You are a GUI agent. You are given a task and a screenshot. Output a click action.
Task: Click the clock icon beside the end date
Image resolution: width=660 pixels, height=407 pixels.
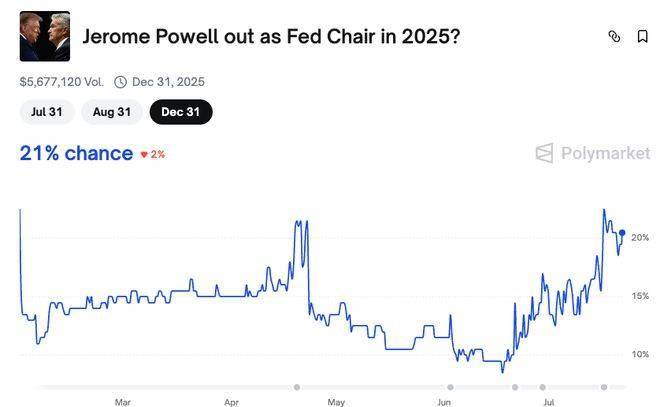(x=120, y=82)
